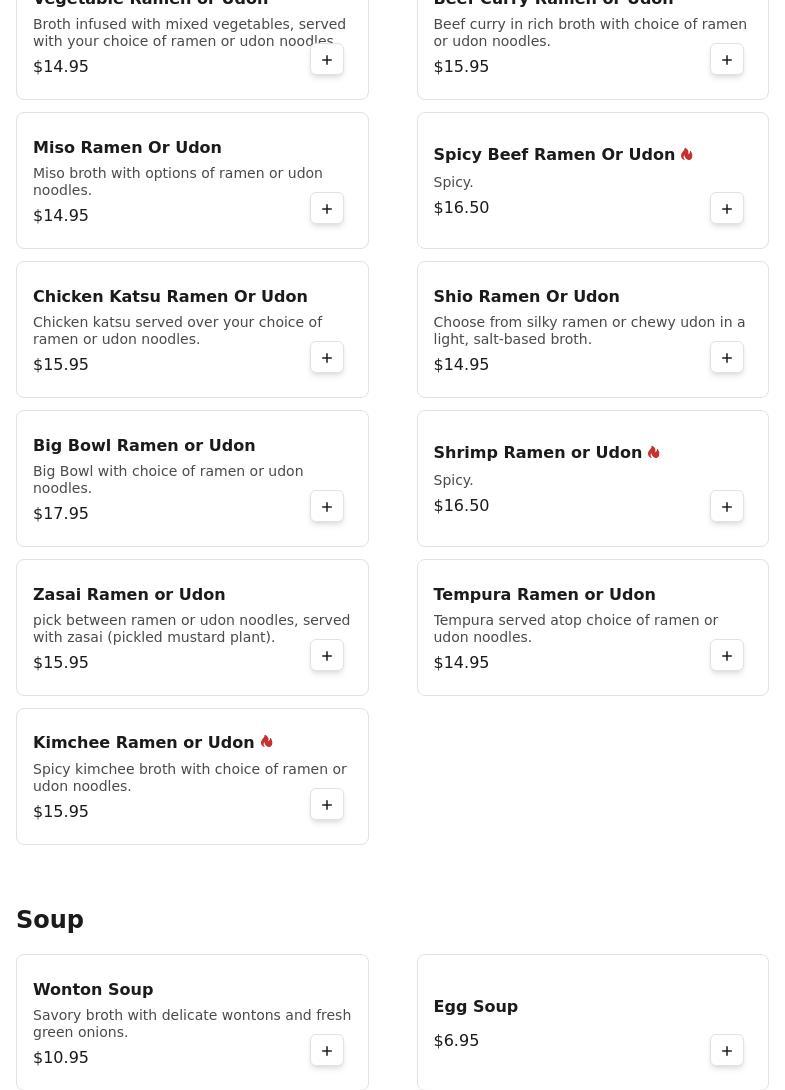The height and width of the screenshot is (1090, 785).
Task: Click the Soup section heading
Action: 50,919
